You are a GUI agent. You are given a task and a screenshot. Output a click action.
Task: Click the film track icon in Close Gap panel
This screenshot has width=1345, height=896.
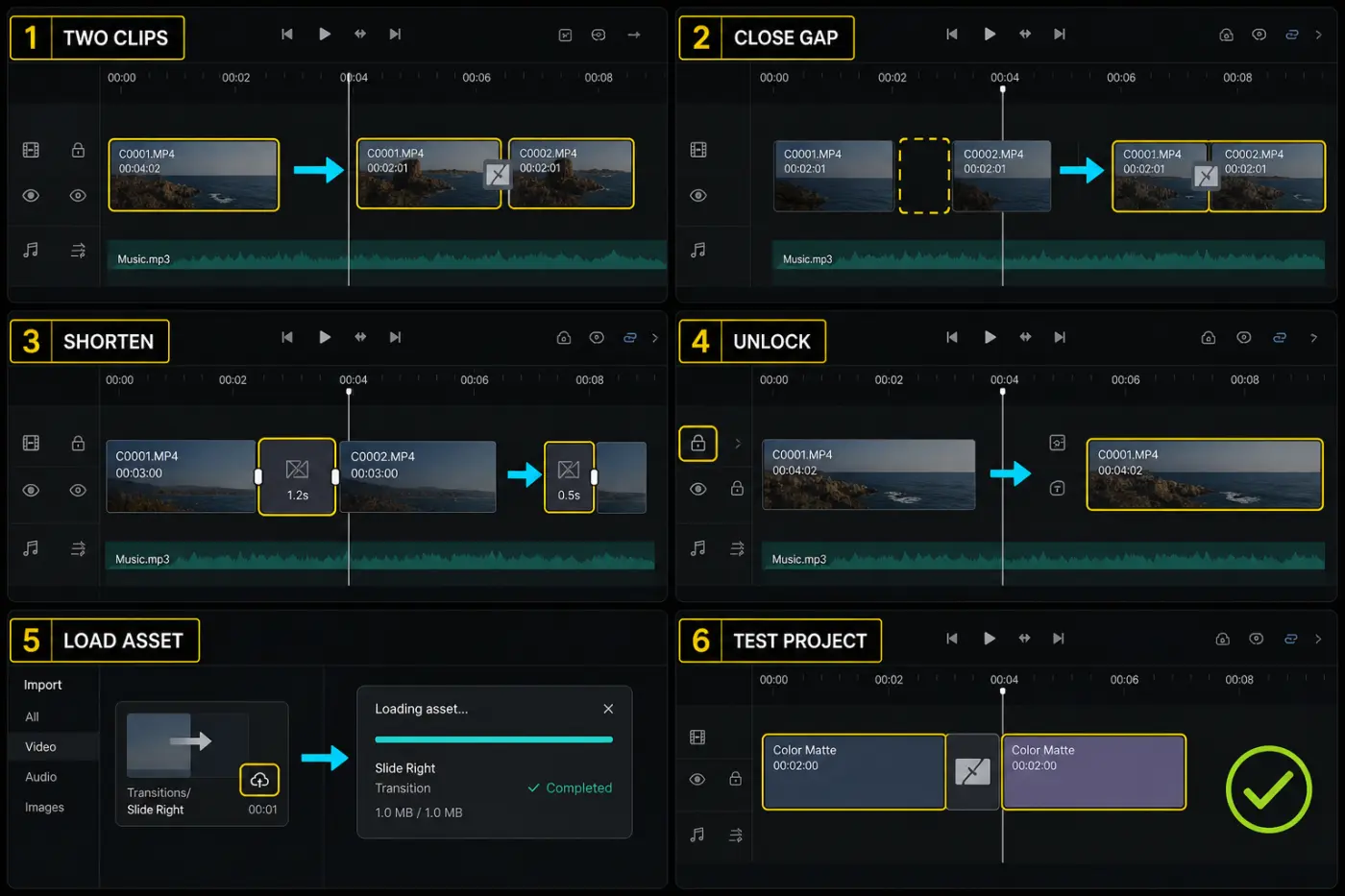698,150
